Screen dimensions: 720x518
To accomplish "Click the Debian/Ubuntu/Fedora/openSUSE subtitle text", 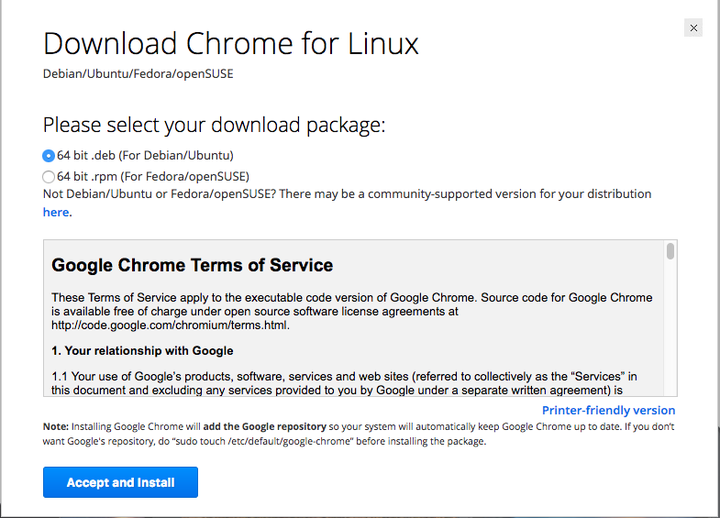I will pyautogui.click(x=138, y=74).
